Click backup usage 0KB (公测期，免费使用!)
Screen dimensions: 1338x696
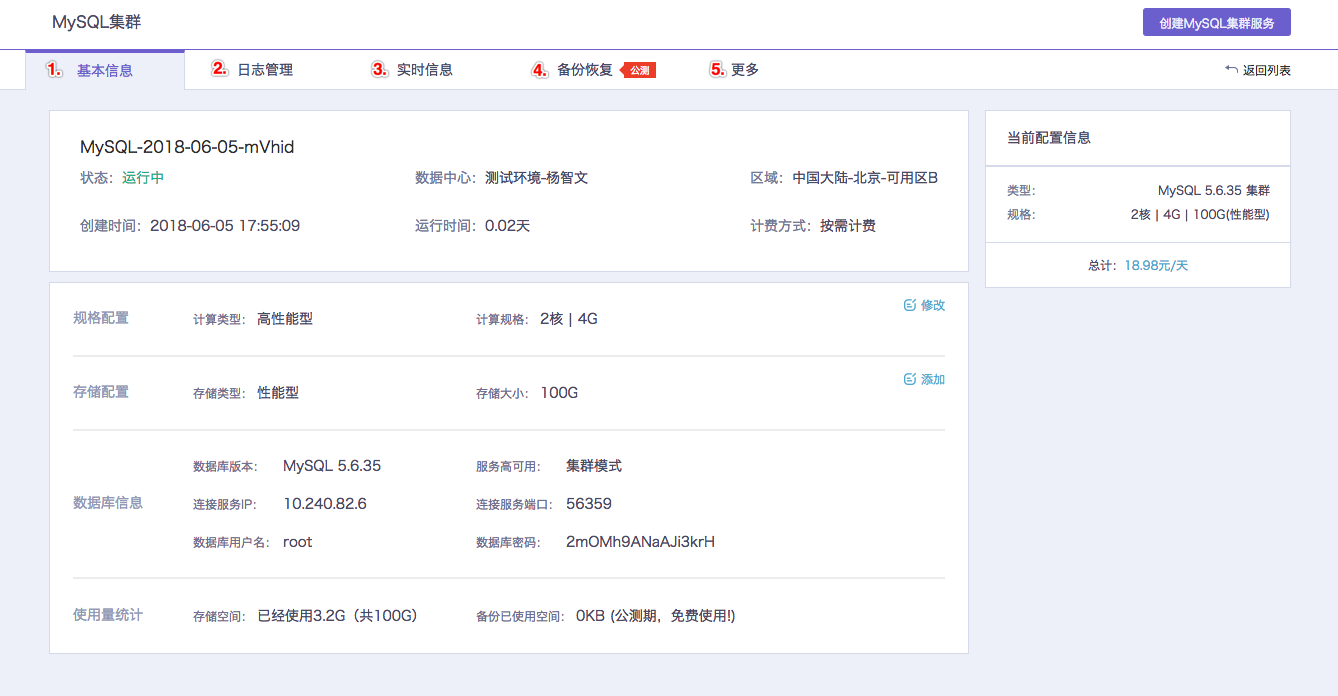tap(656, 616)
